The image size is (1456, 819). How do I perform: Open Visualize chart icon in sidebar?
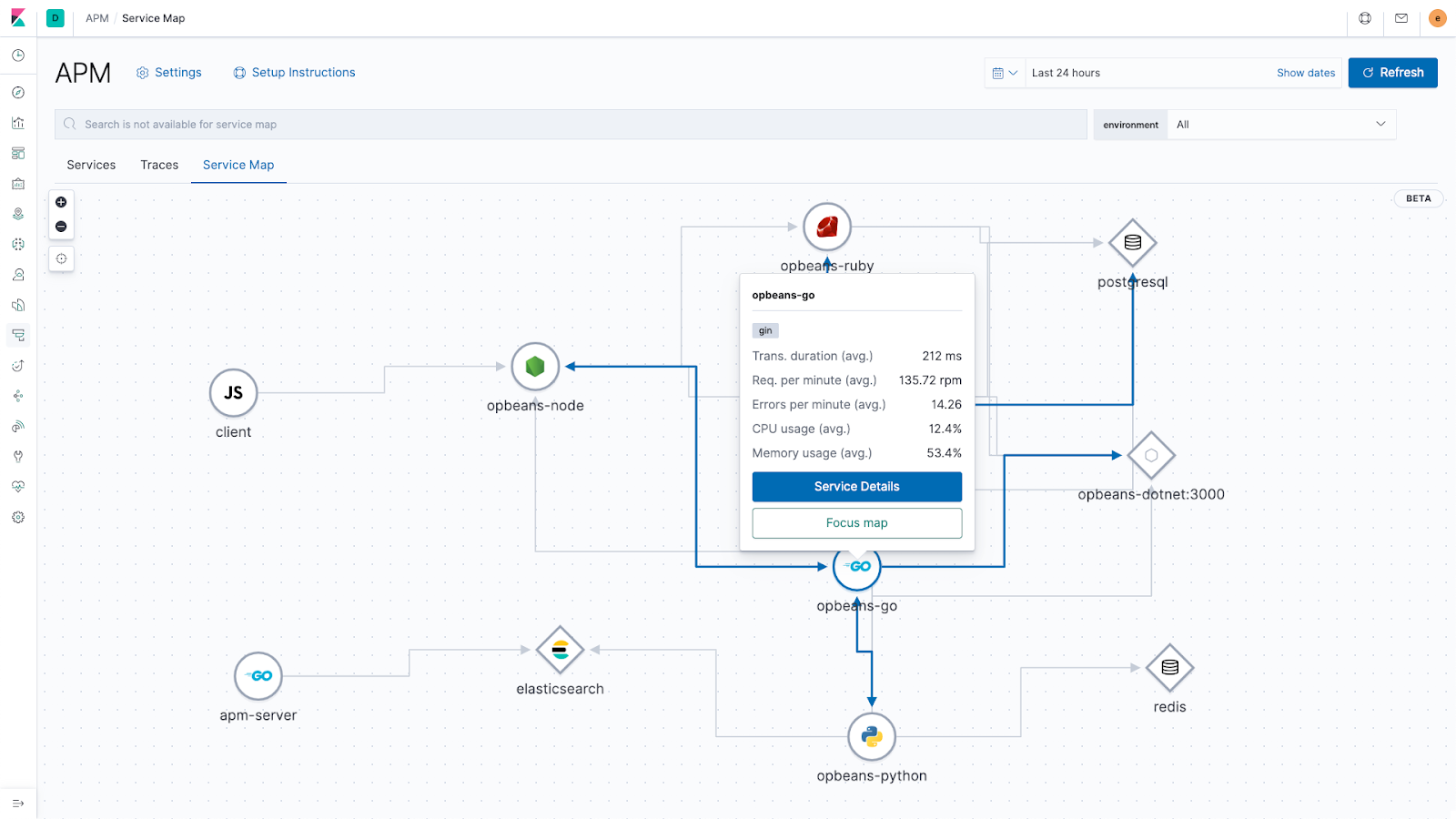coord(18,123)
